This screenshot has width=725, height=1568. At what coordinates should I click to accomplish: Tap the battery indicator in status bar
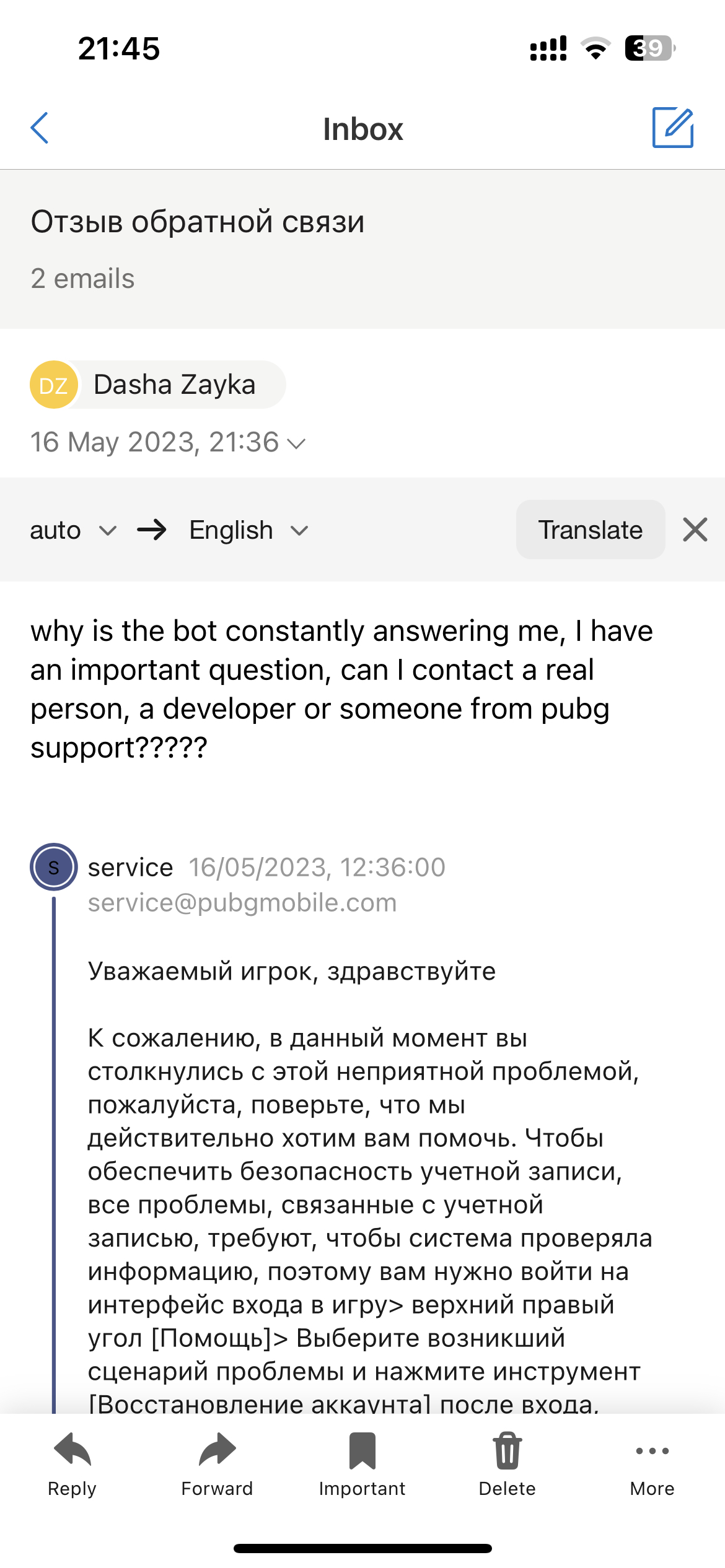649,48
